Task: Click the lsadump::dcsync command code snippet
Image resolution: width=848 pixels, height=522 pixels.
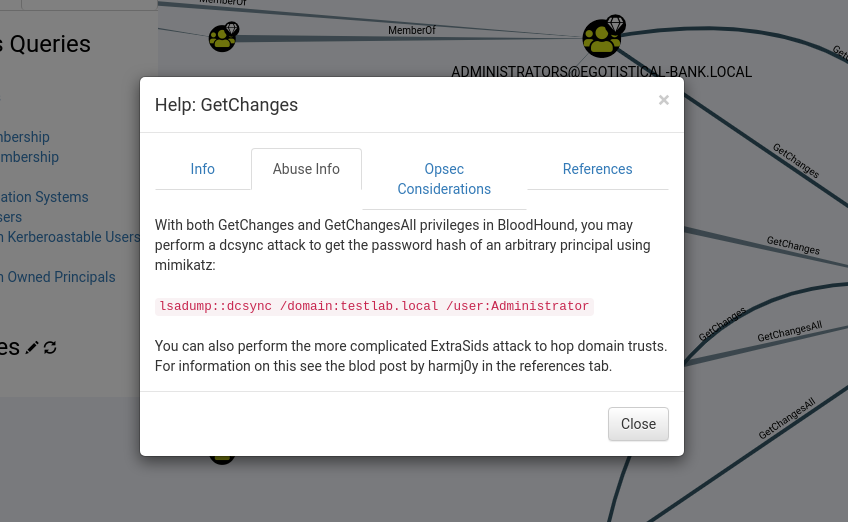Action: (374, 306)
